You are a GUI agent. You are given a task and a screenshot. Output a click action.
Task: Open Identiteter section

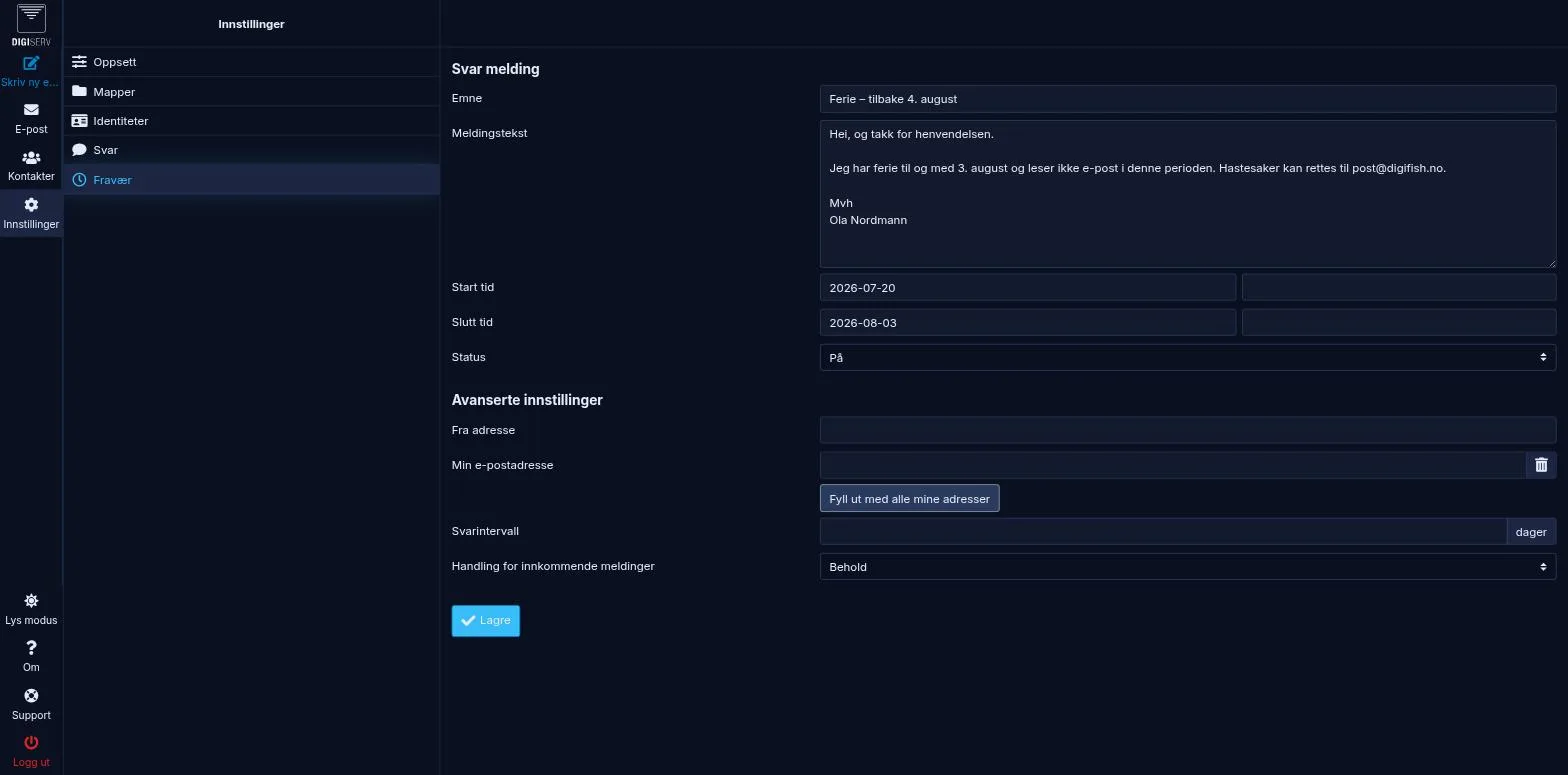coord(251,120)
